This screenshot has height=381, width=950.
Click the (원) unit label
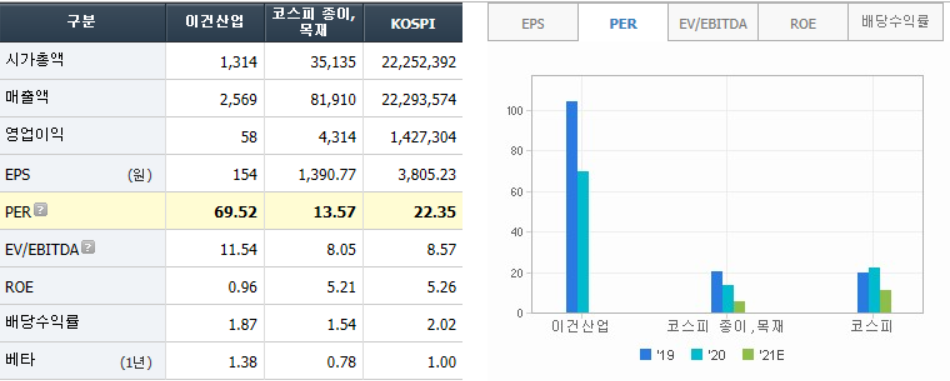(140, 175)
